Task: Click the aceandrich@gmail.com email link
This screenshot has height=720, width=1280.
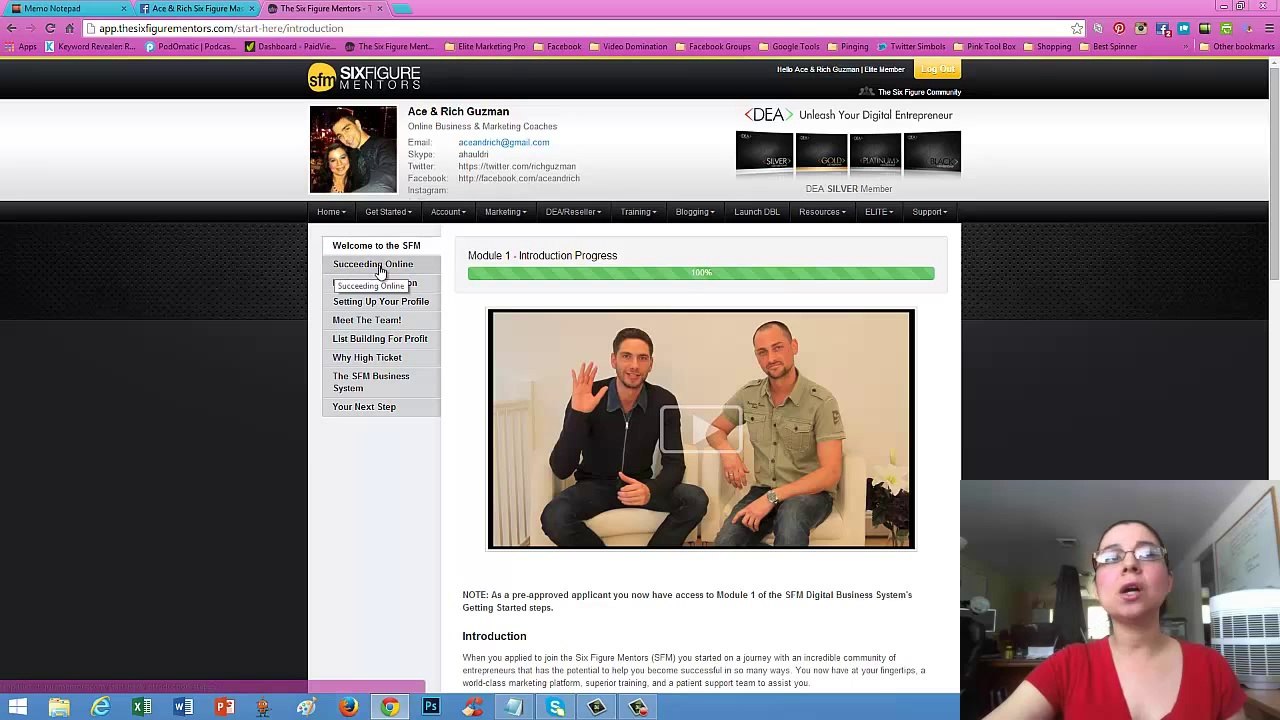Action: point(503,142)
